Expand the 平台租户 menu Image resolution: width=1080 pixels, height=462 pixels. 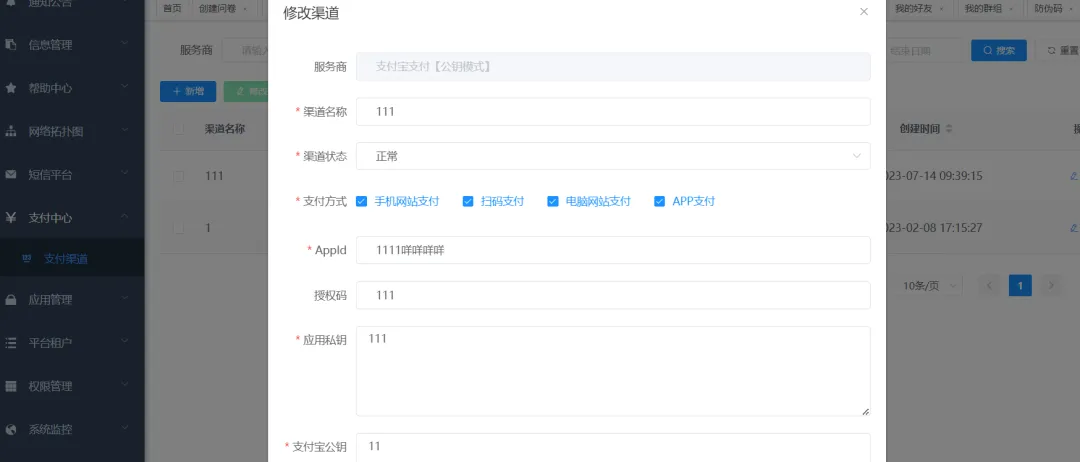point(125,342)
